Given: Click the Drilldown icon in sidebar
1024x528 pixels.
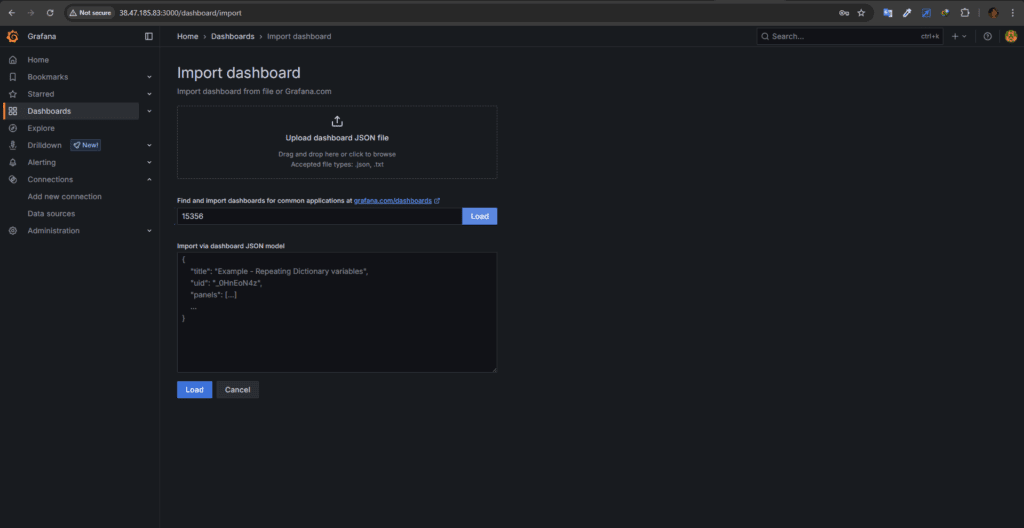Looking at the screenshot, I should click(x=12, y=145).
